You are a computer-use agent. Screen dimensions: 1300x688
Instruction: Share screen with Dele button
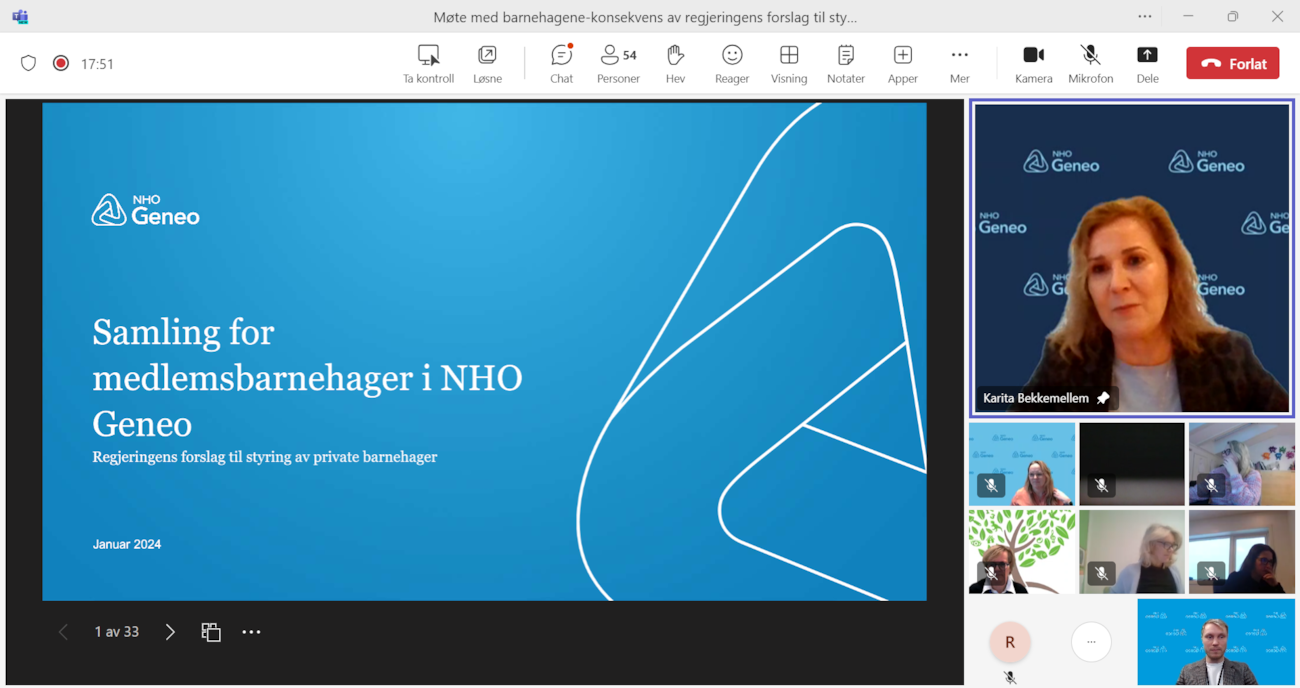click(1147, 63)
